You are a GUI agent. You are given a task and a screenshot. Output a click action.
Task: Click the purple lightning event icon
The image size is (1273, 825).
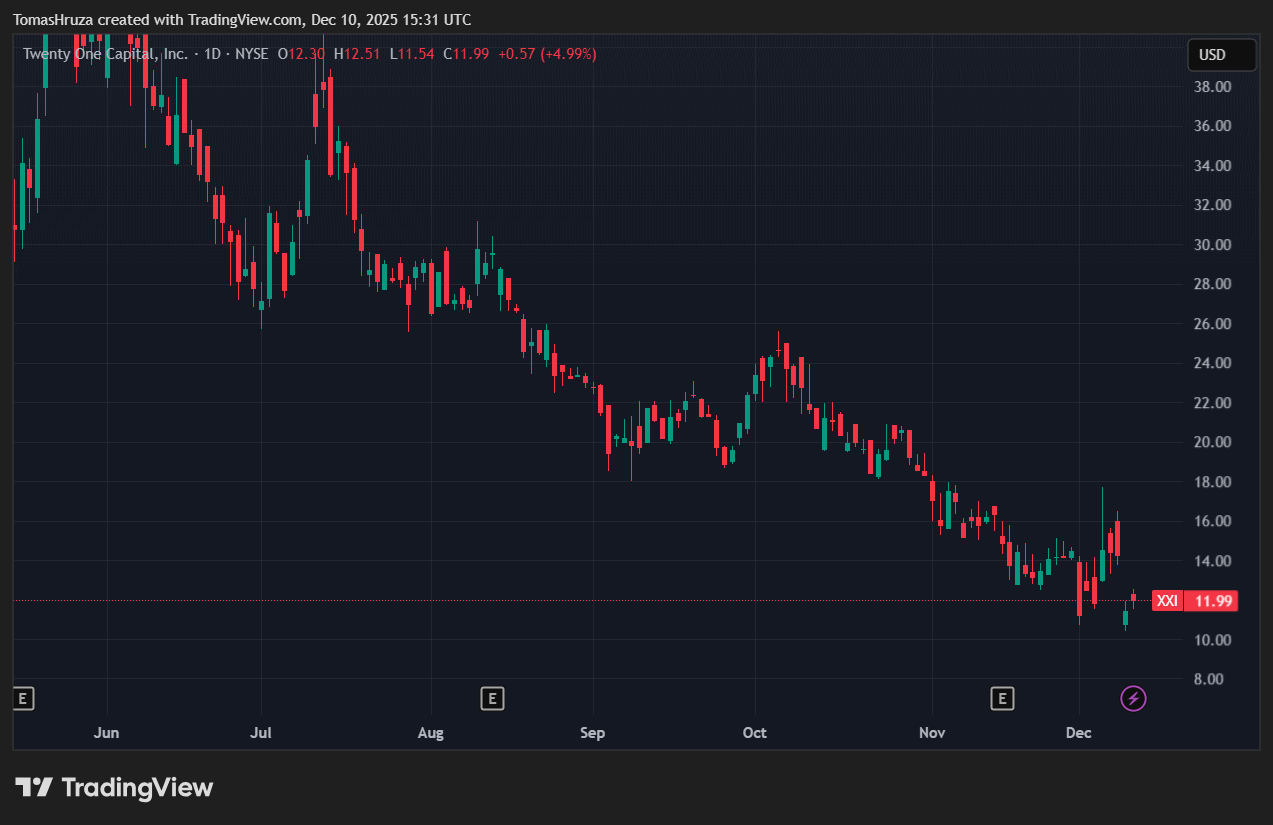[1133, 698]
